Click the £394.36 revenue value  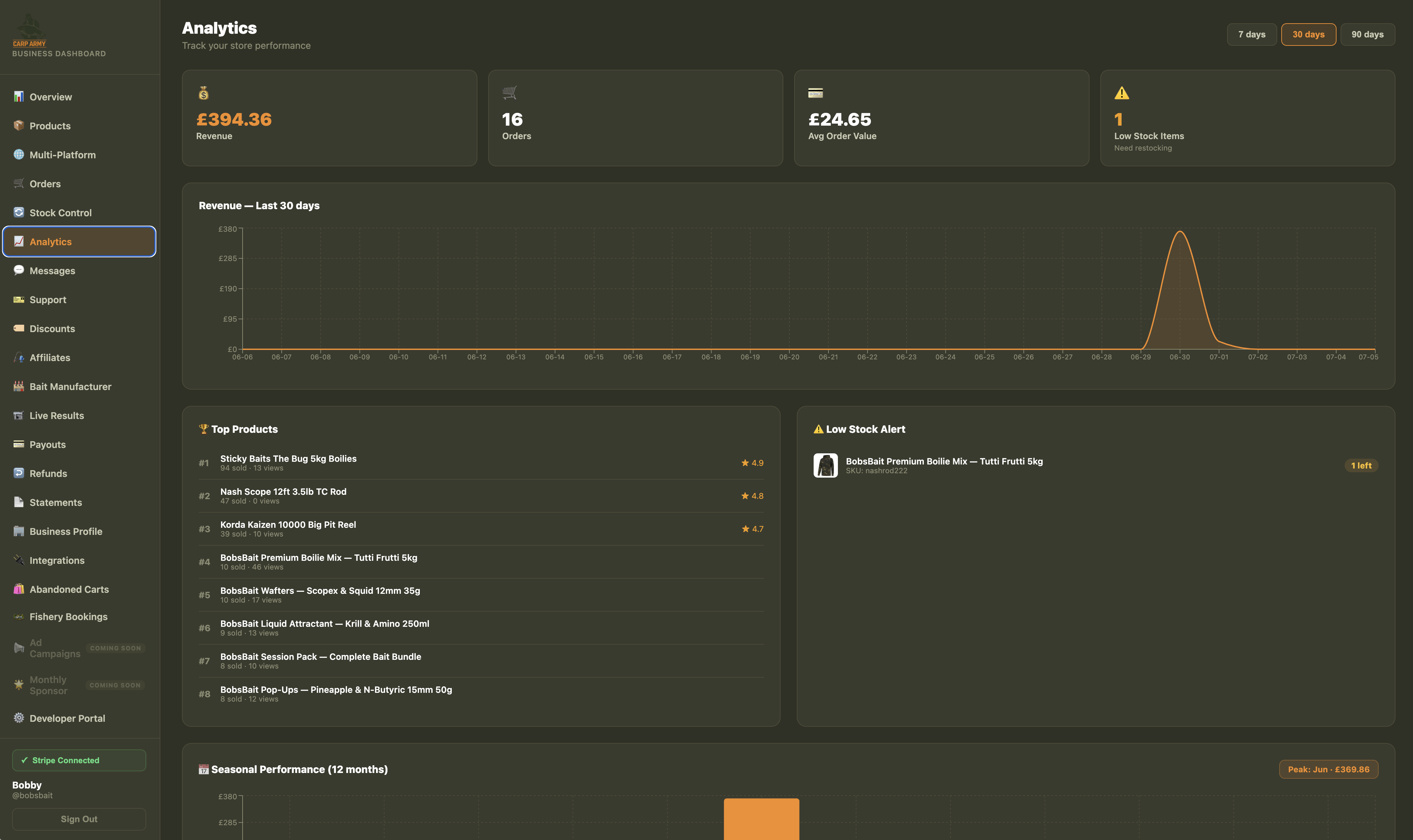tap(234, 120)
